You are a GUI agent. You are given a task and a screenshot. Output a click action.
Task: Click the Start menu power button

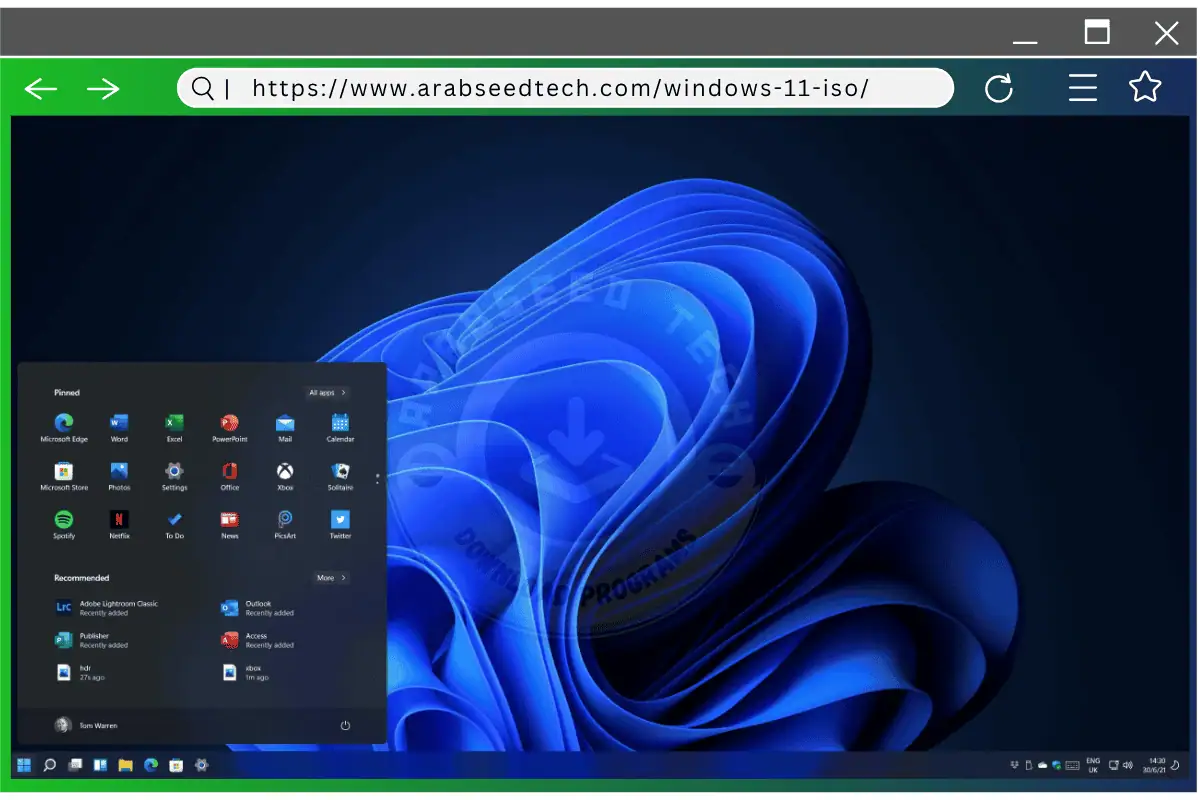[x=345, y=725]
